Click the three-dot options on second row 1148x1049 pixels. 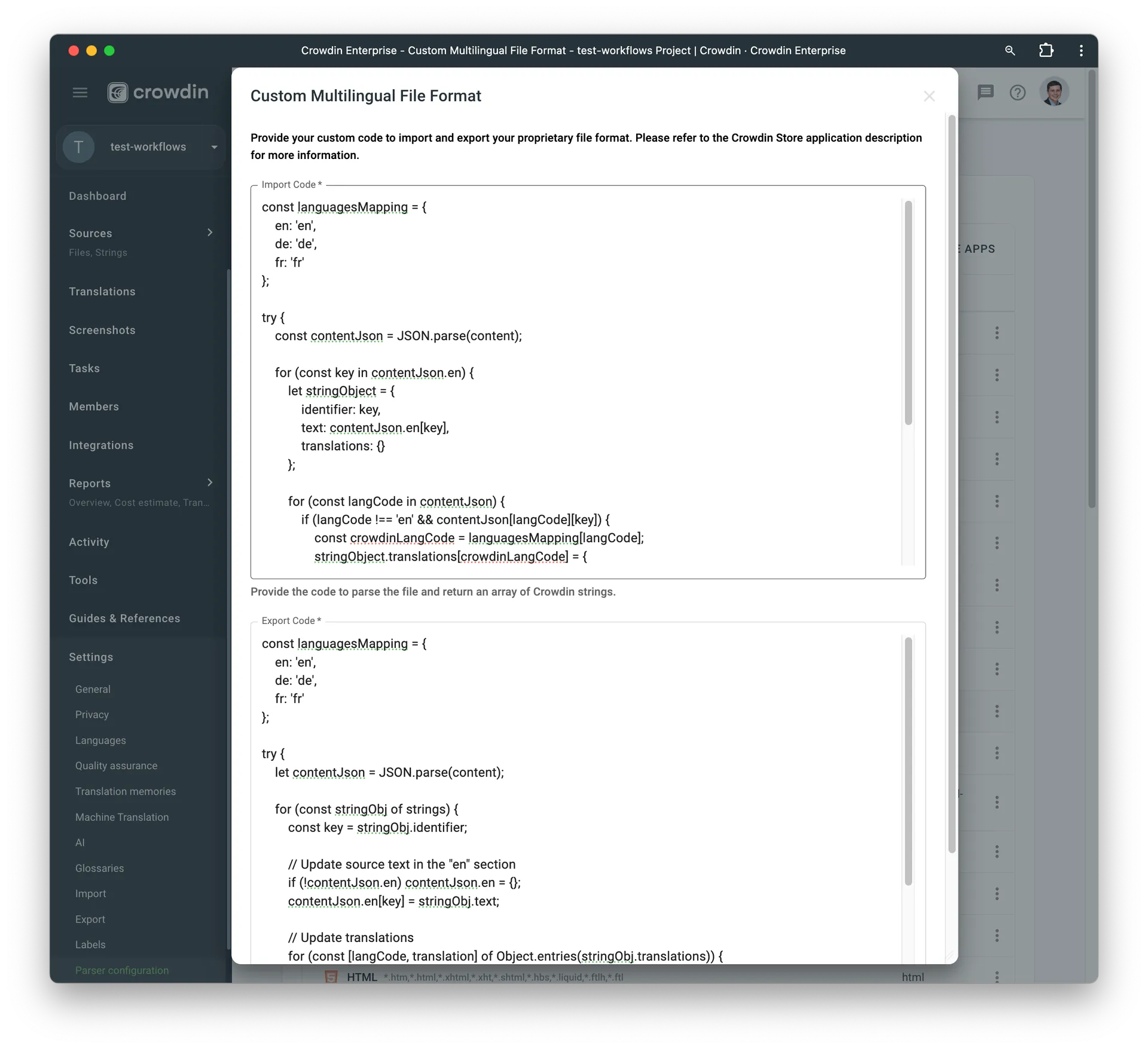[x=997, y=374]
